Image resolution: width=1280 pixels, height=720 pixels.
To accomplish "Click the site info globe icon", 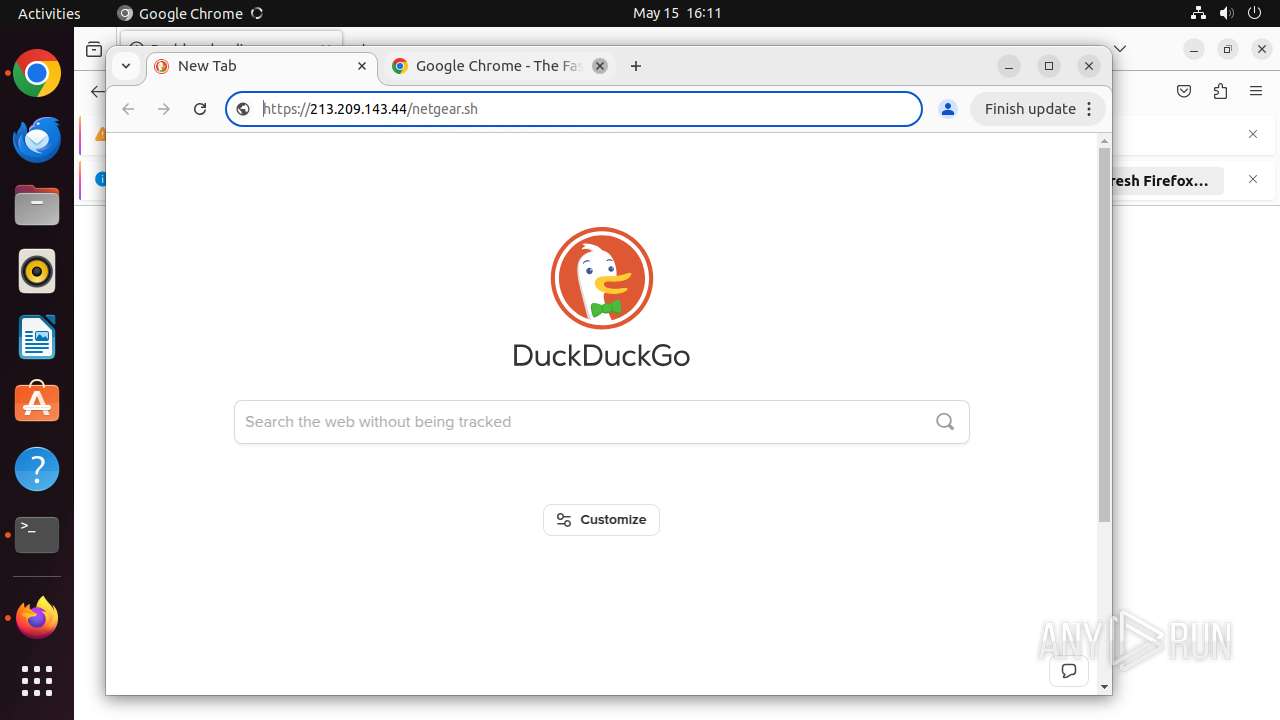I will click(243, 109).
